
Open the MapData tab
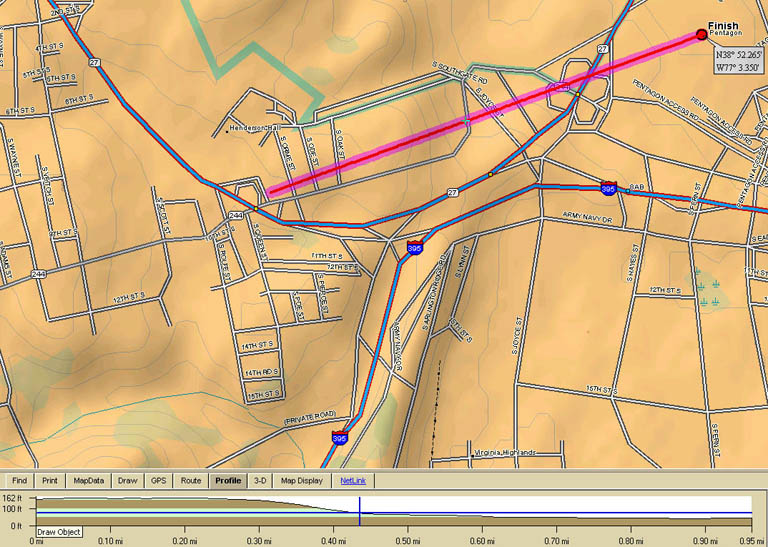(88, 481)
